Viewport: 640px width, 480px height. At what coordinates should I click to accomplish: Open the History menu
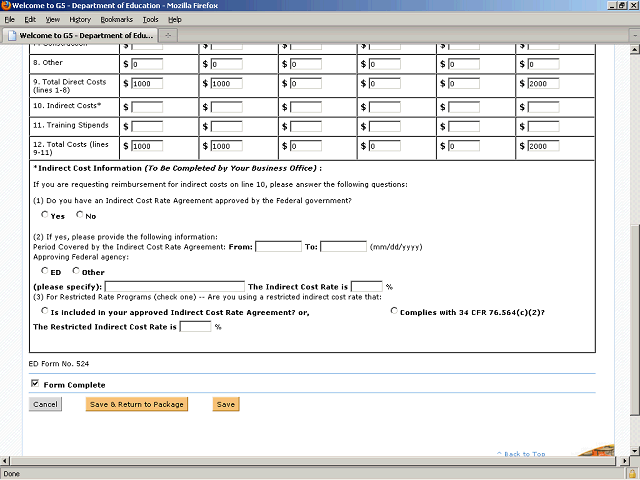click(80, 19)
